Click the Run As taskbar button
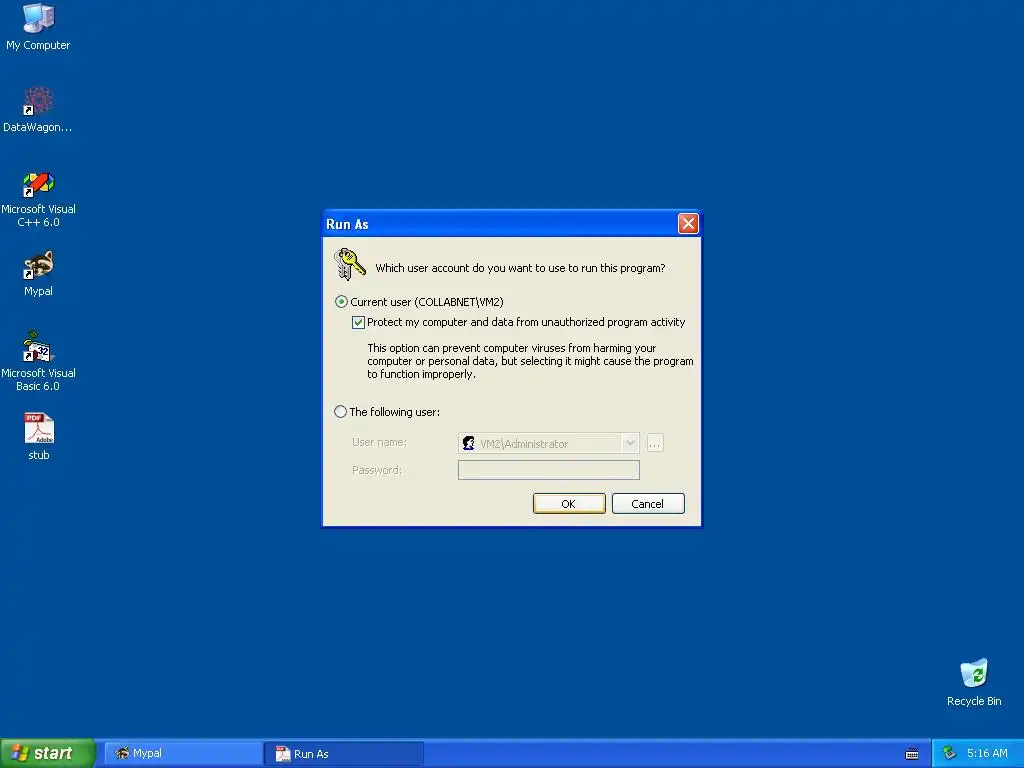Image resolution: width=1024 pixels, height=768 pixels. (x=344, y=754)
